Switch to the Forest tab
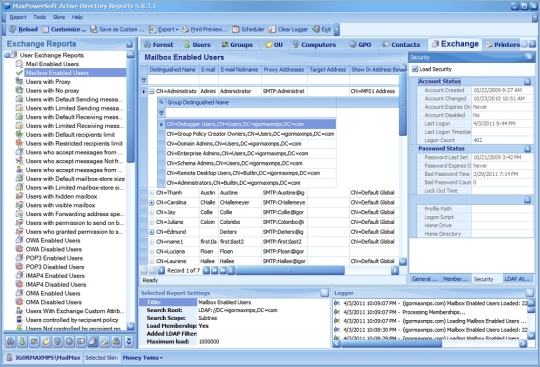 pyautogui.click(x=159, y=44)
